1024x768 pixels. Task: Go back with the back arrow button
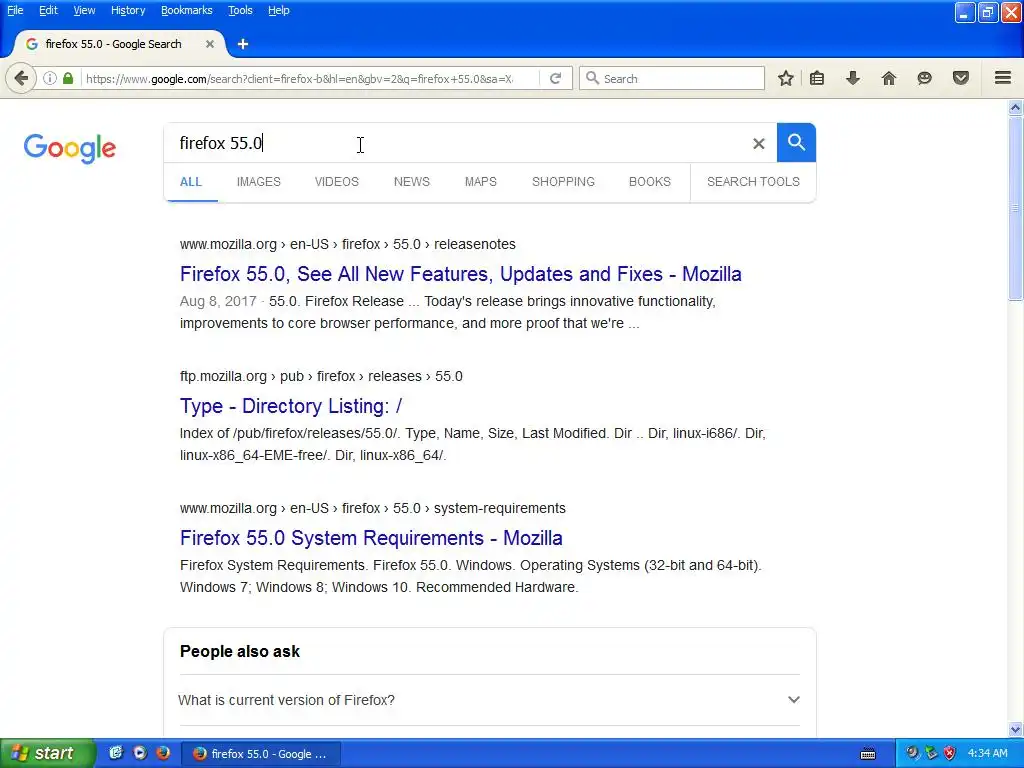tap(21, 78)
